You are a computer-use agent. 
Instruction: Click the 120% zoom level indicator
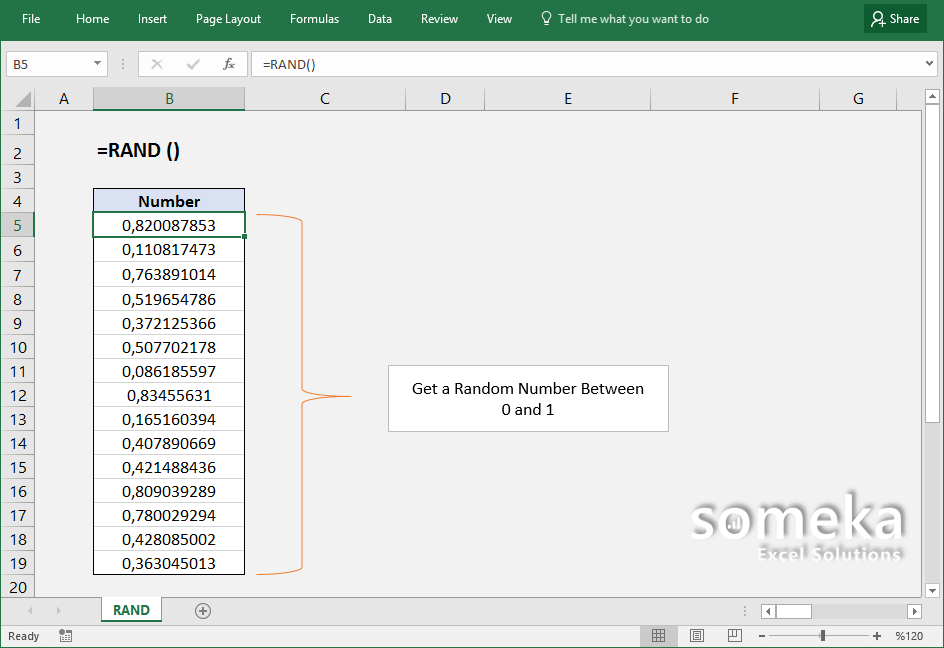[x=912, y=635]
